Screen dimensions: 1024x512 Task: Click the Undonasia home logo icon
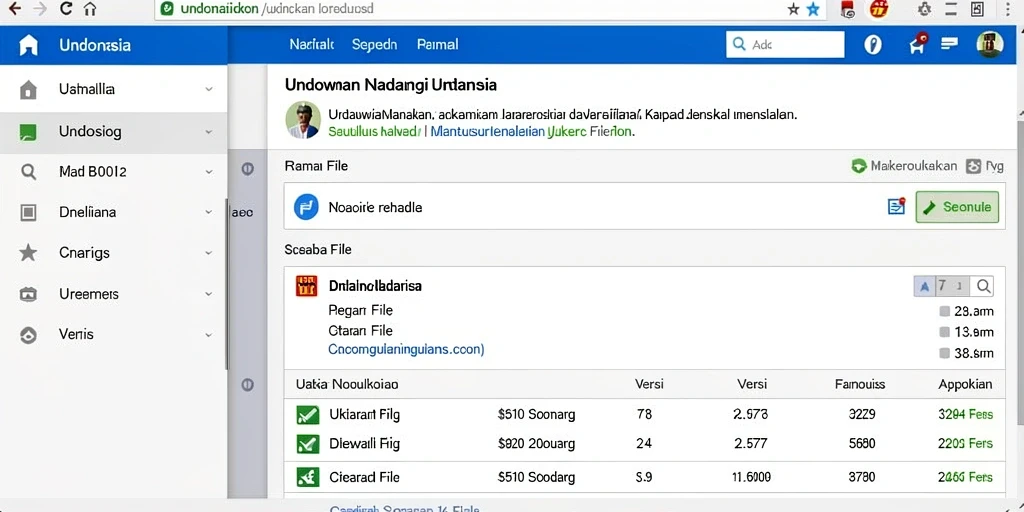click(29, 45)
